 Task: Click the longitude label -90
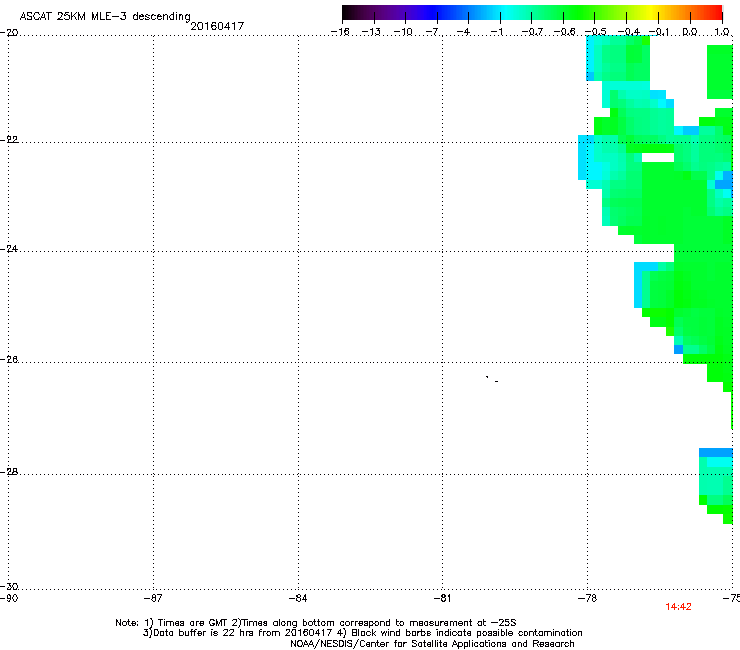(x=9, y=598)
